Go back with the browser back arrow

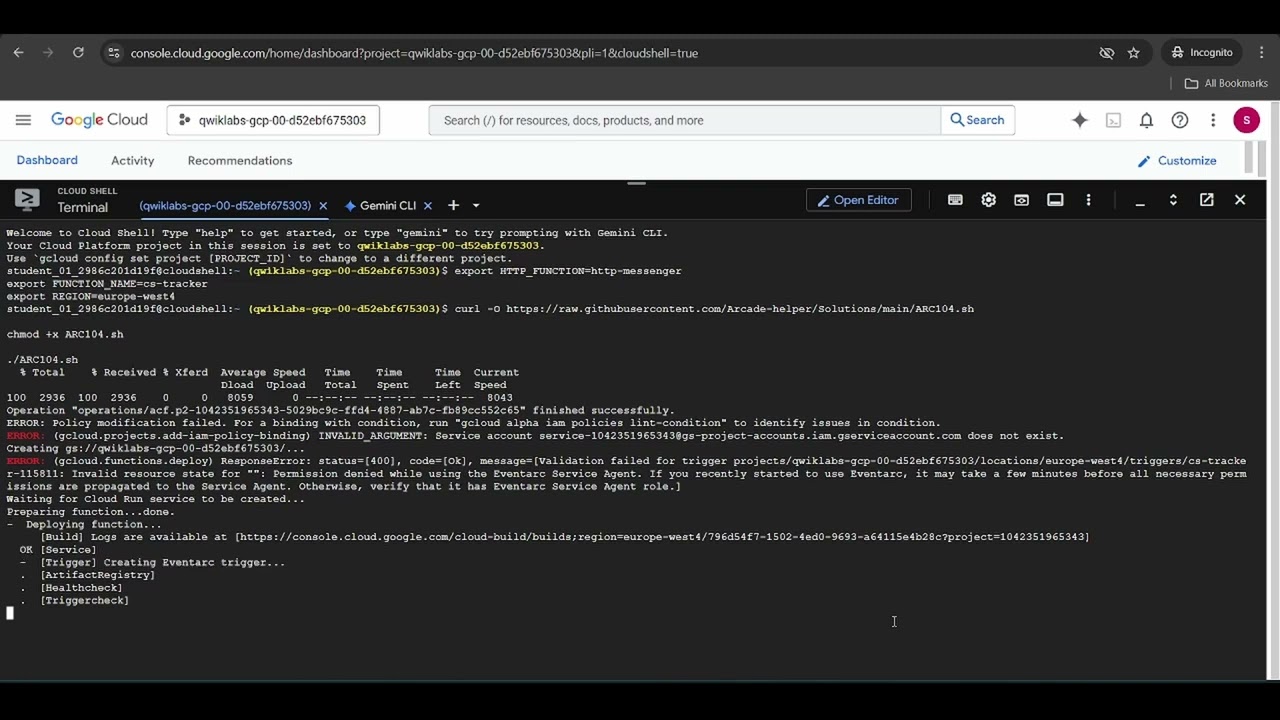(x=18, y=53)
